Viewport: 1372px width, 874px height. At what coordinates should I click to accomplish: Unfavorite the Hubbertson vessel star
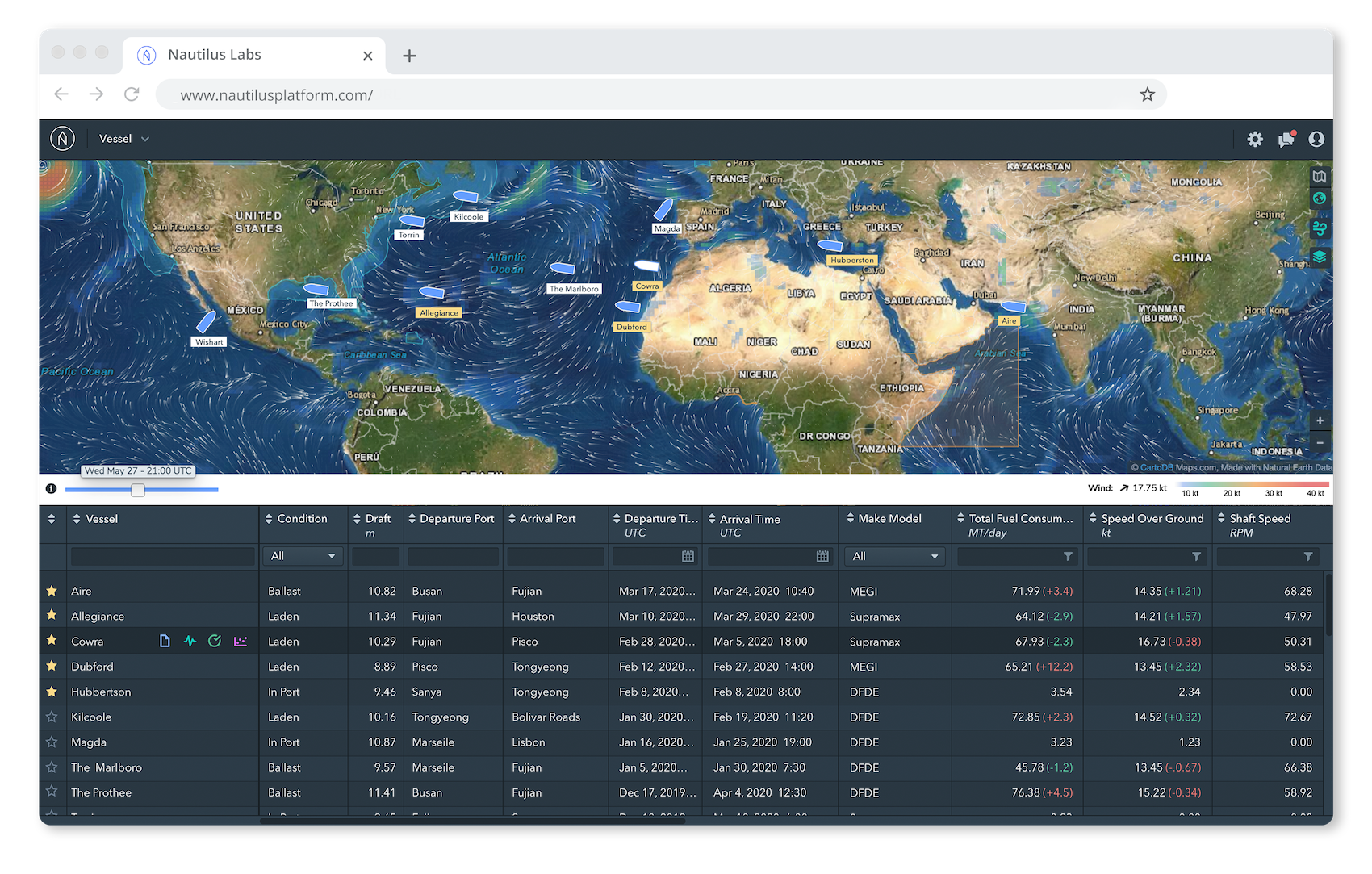pos(52,691)
